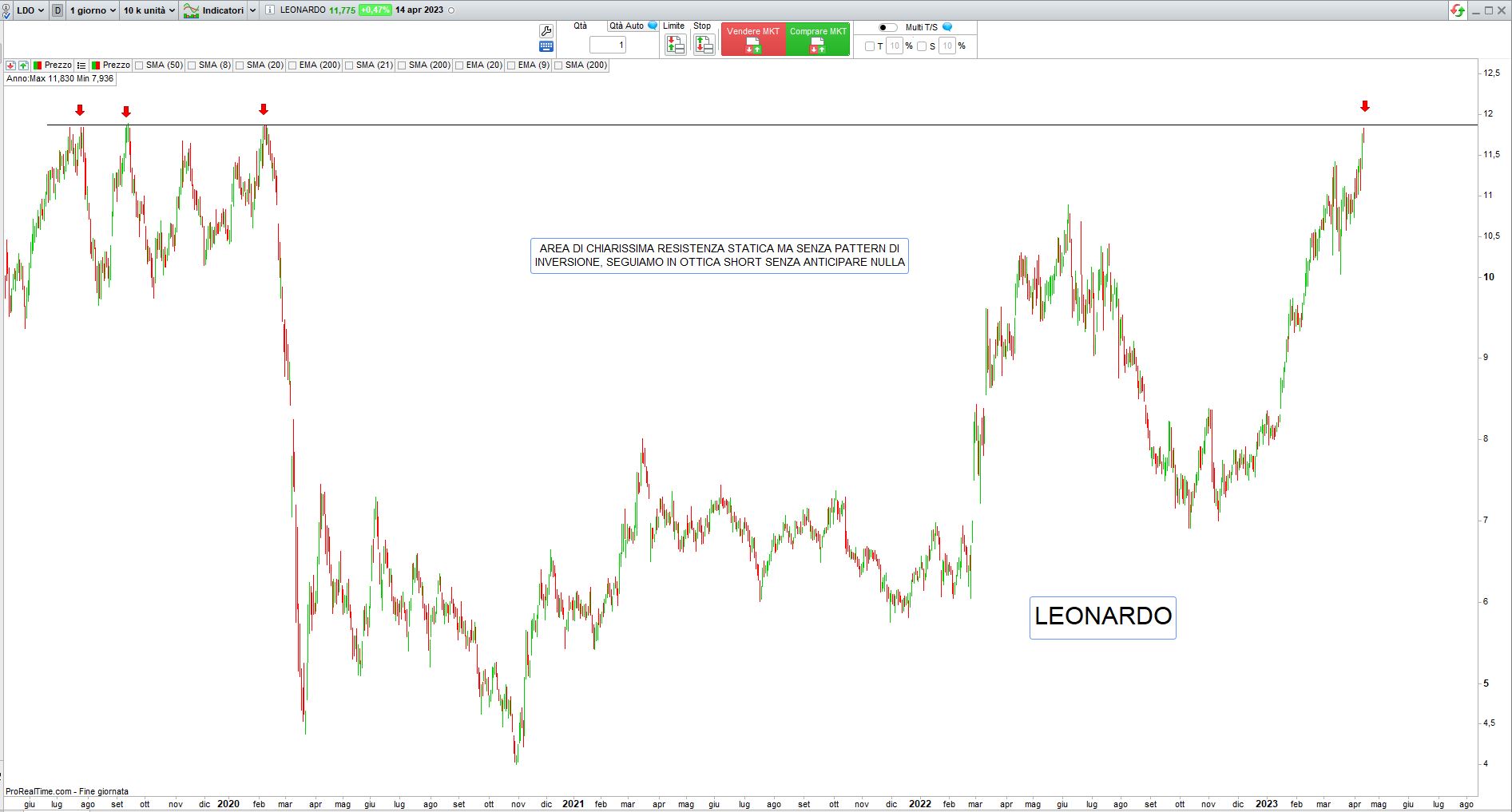Screen dimensions: 1512x812
Task: Check the SMA (21) checkbox
Action: point(349,65)
